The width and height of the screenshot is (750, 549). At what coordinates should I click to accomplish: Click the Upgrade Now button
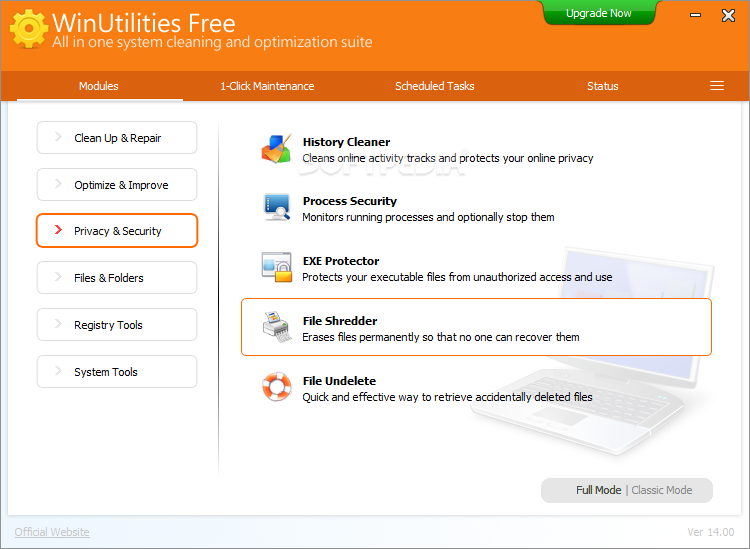tap(598, 13)
